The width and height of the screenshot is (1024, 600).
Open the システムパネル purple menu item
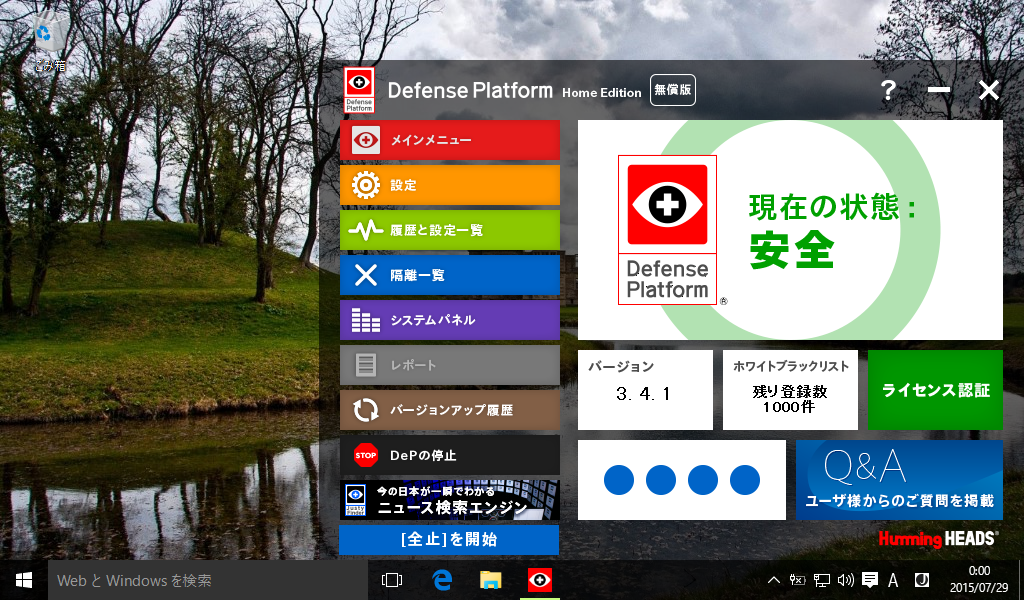point(449,320)
